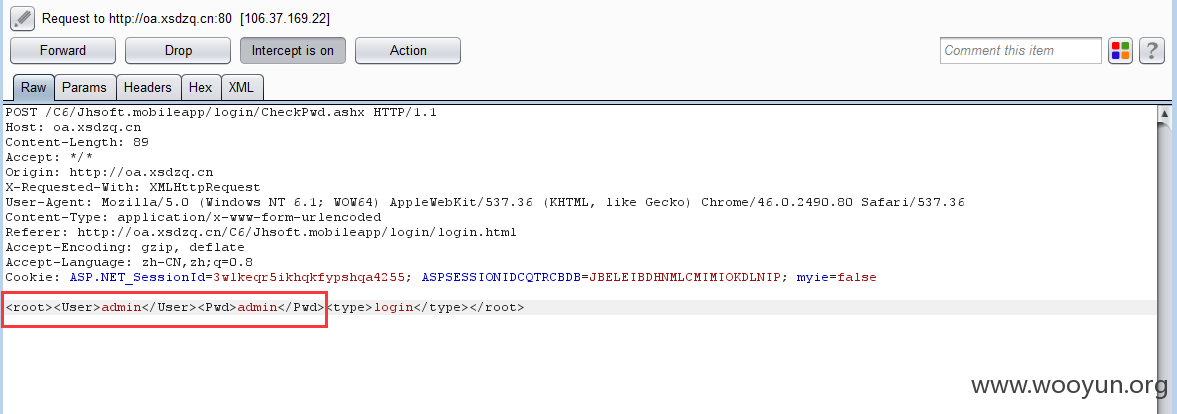1177x414 pixels.
Task: Click the scrollbar up arrow
Action: coord(1164,115)
